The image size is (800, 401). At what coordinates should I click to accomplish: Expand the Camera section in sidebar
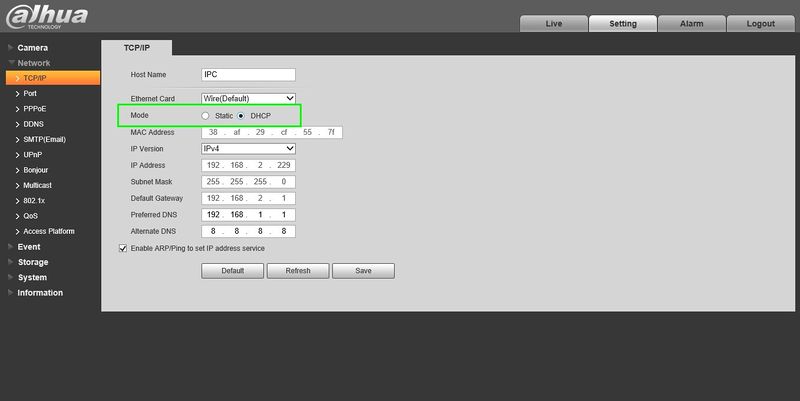click(32, 47)
